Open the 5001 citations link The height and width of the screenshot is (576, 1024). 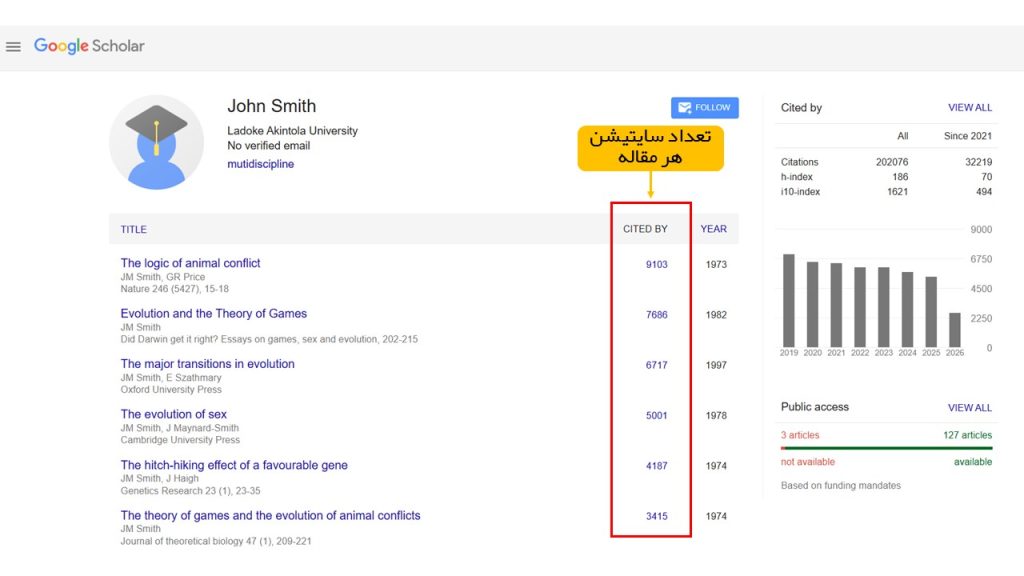point(656,415)
